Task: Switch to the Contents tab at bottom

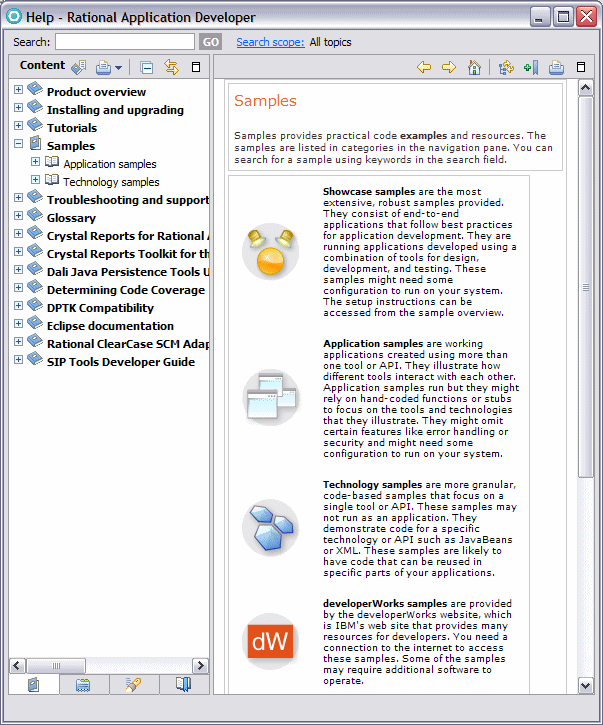Action: click(x=34, y=684)
